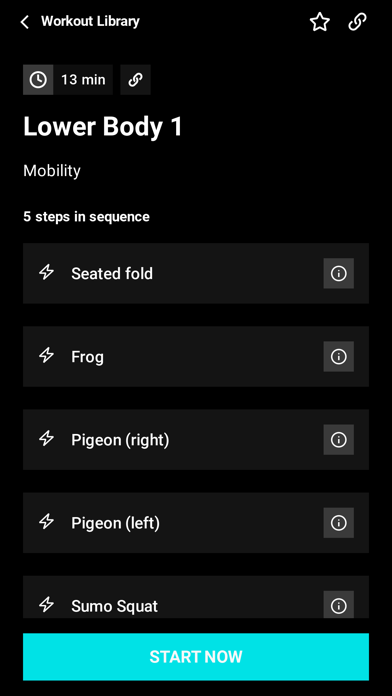This screenshot has height=696, width=392.
Task: Tap the link icon in top header
Action: [357, 22]
